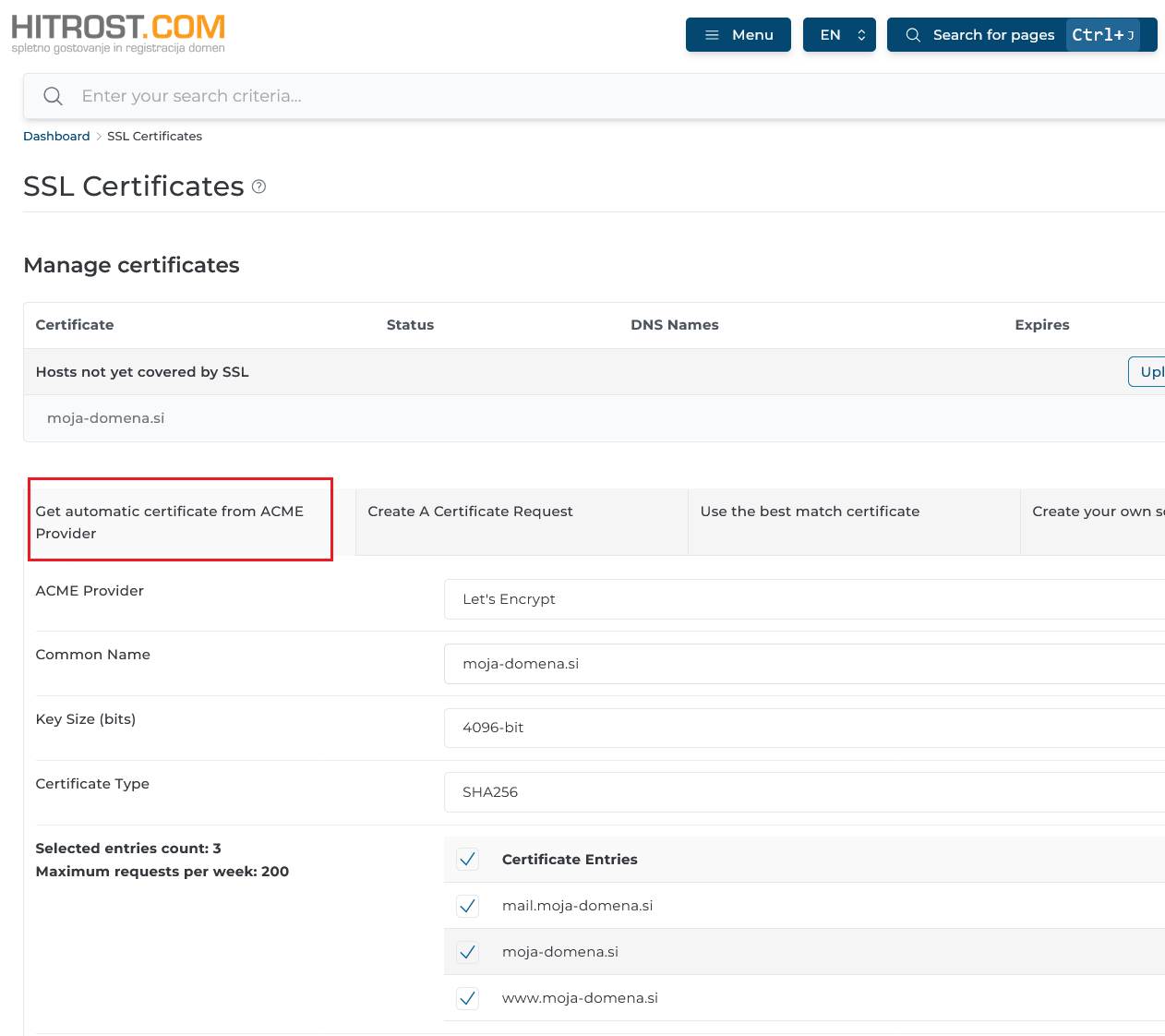This screenshot has height=1036, width=1165.
Task: Click Hosts not yet covered by SSL row
Action: point(595,372)
